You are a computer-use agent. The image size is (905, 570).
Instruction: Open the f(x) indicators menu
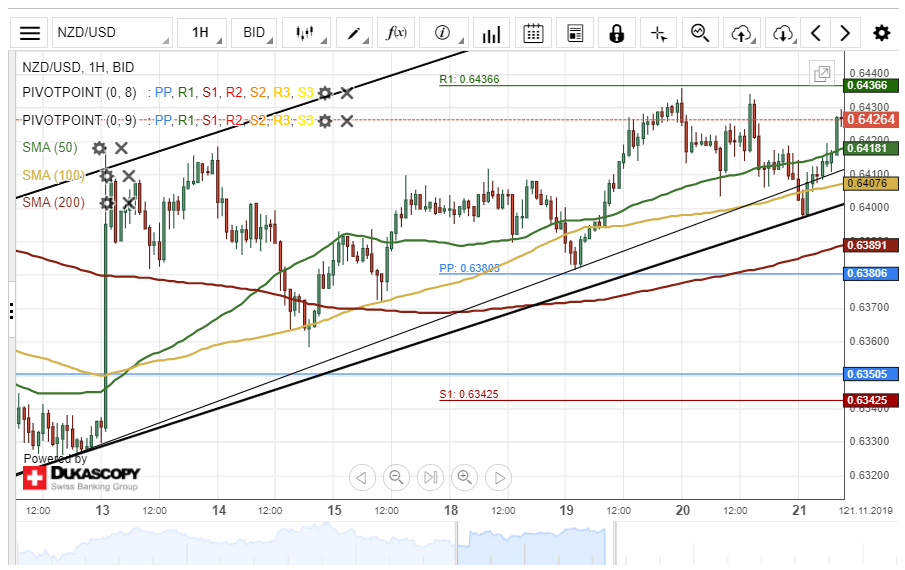[x=396, y=33]
